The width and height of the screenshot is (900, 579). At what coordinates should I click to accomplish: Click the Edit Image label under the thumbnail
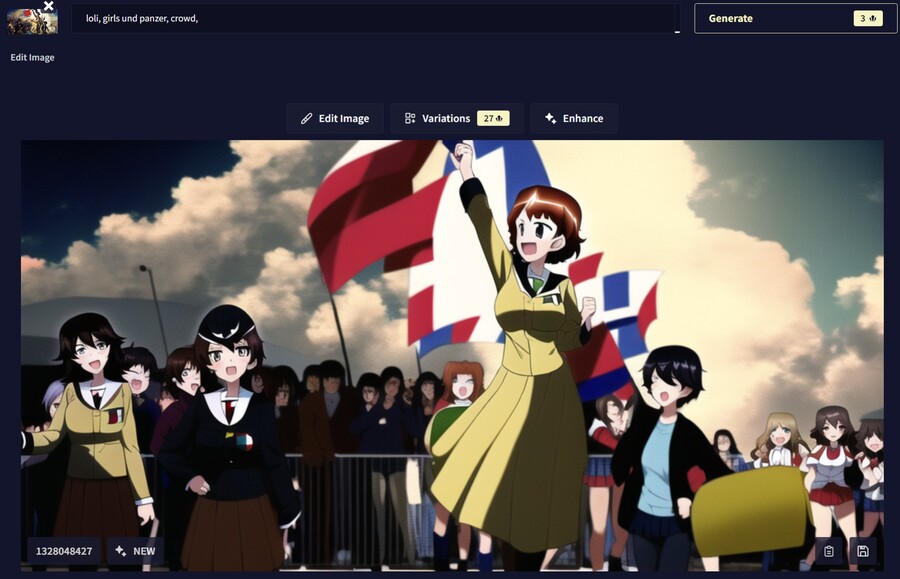point(32,57)
